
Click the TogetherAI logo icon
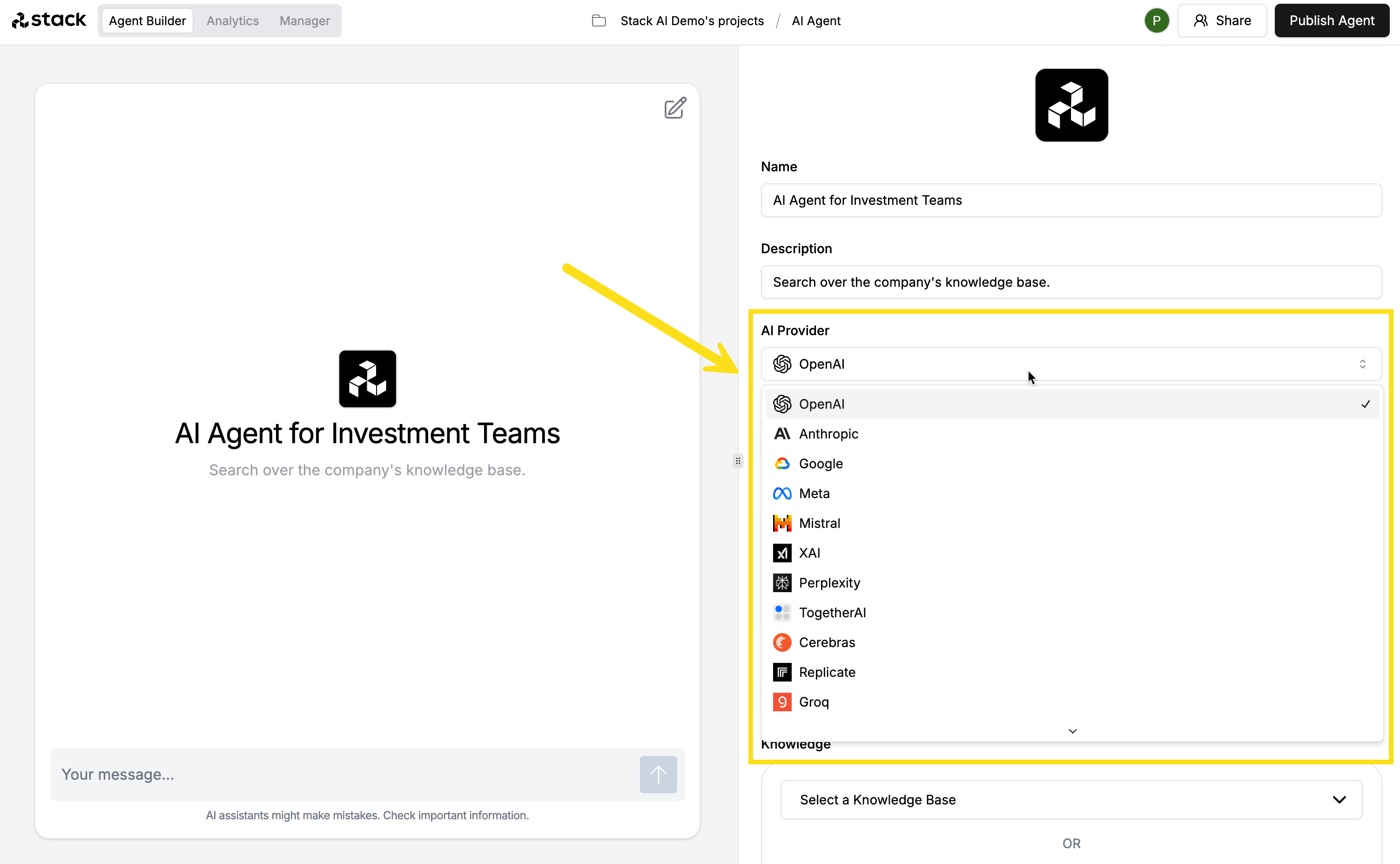click(782, 612)
